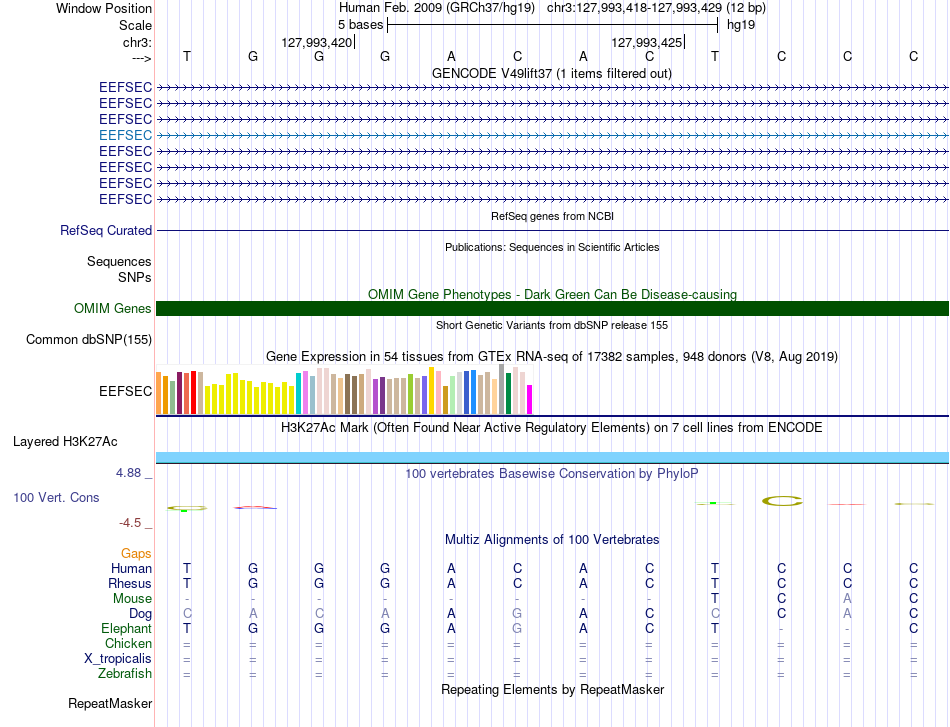Click the Mouse species row label
The image size is (950, 727).
pyautogui.click(x=132, y=599)
